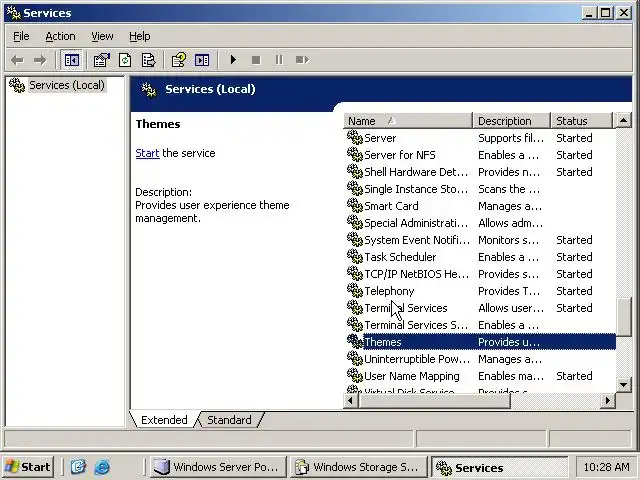Select the Task Scheduler service name
Screen dimensions: 640x480
click(x=400, y=257)
